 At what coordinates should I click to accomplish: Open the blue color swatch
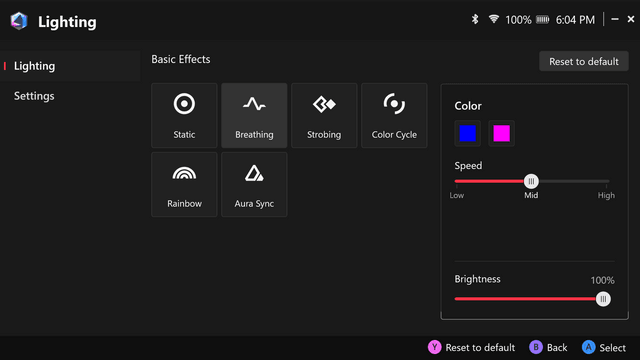point(468,133)
